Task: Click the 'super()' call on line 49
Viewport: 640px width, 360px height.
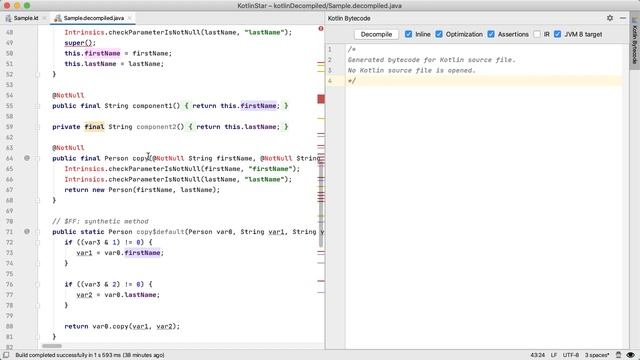Action: 80,43
